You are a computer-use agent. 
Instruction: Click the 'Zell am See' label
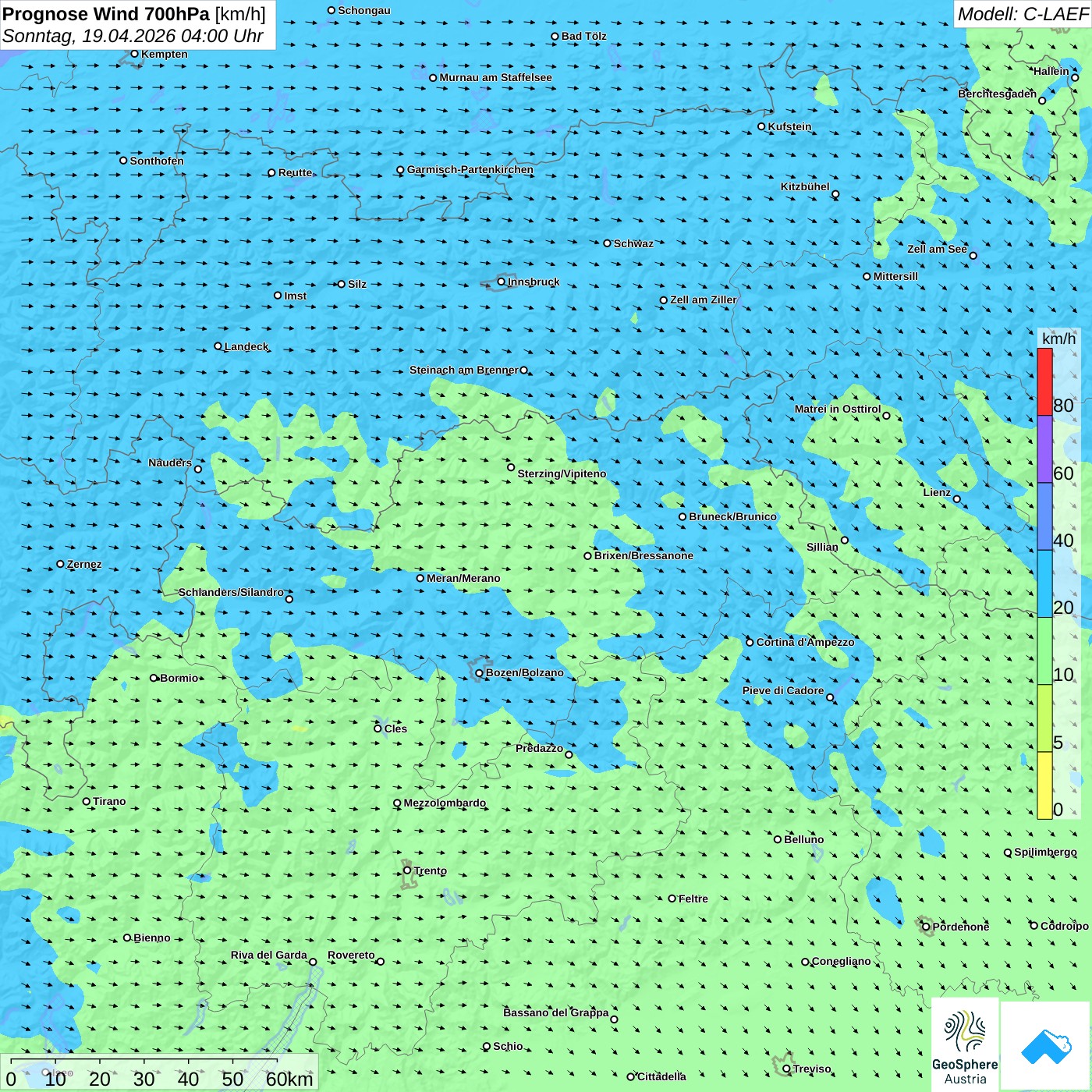(937, 249)
